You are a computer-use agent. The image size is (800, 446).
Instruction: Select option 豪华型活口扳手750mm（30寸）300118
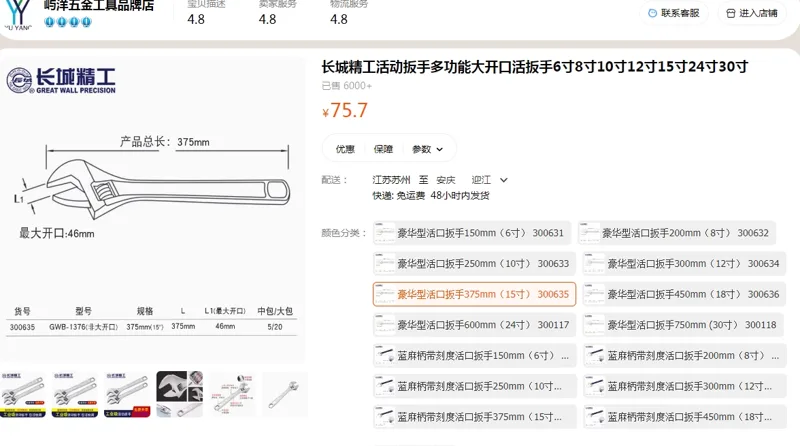683,325
